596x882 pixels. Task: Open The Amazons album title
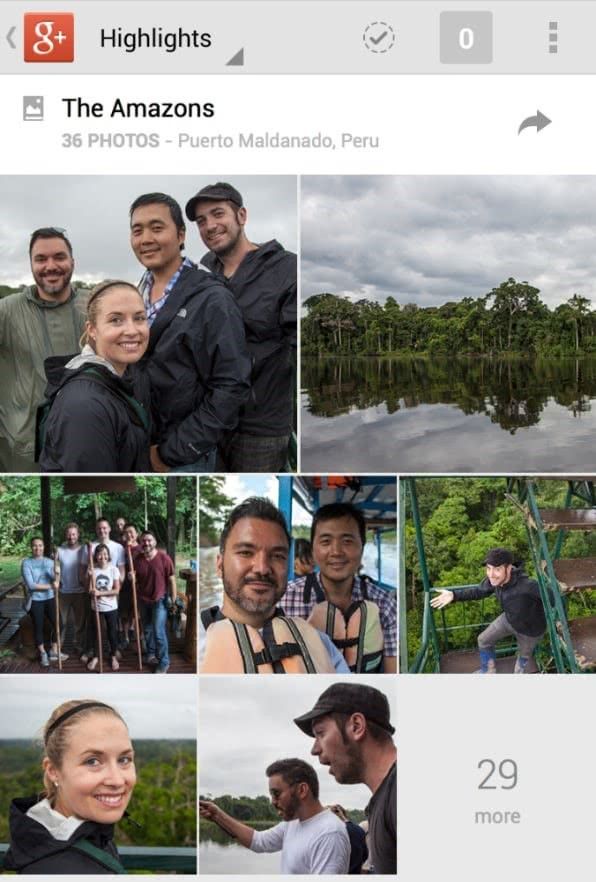pyautogui.click(x=138, y=108)
